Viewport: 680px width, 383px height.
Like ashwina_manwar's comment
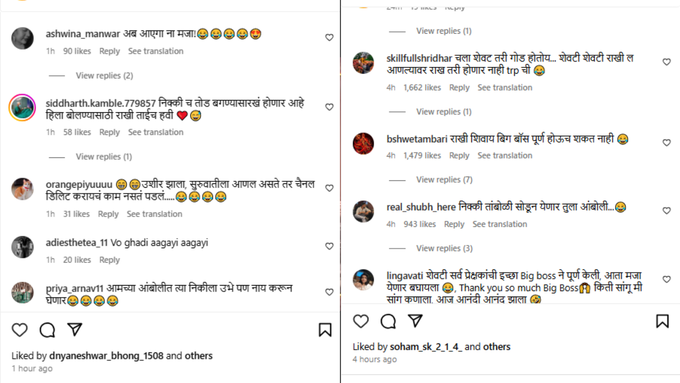click(329, 38)
